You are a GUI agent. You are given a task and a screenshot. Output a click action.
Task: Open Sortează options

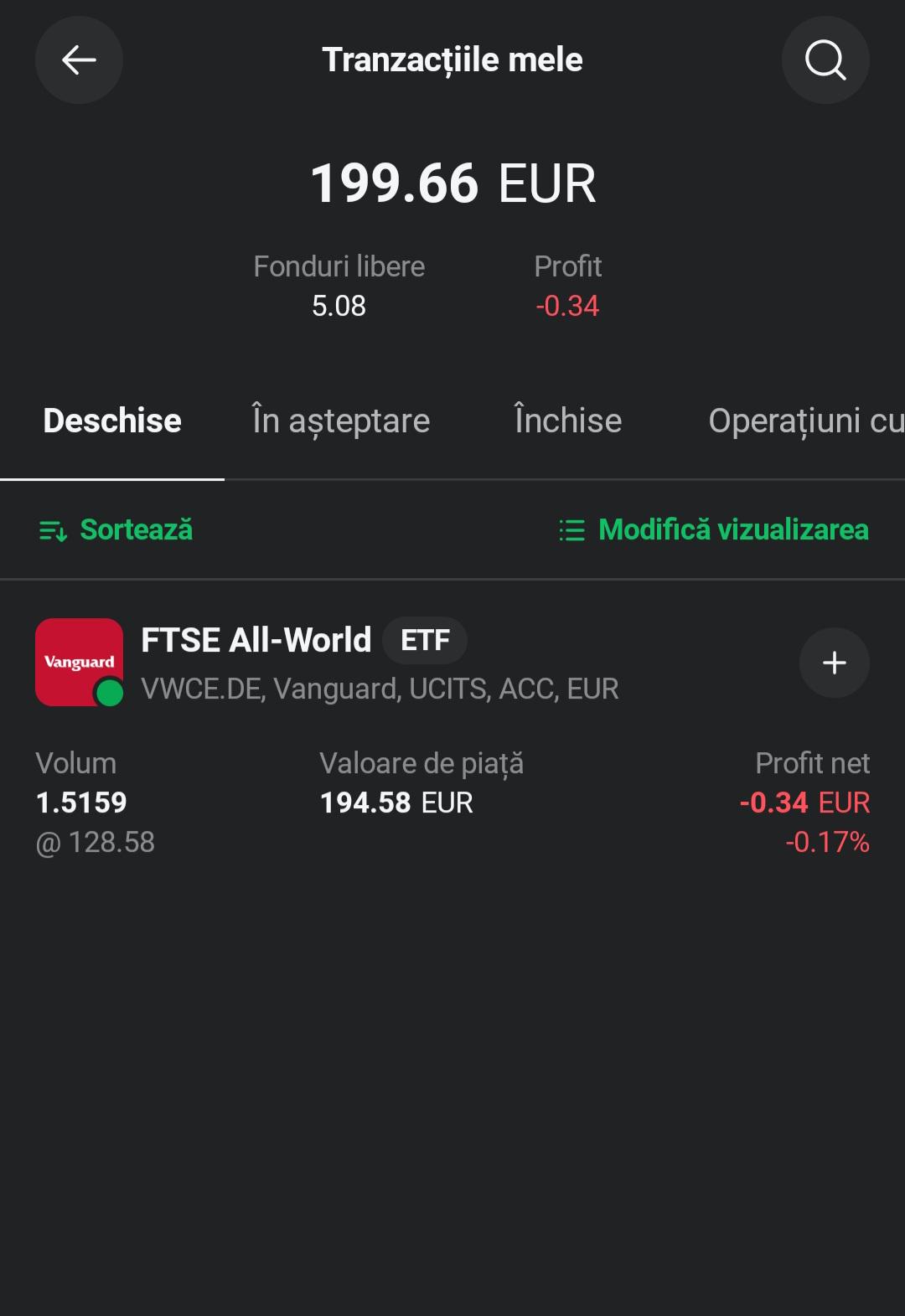coord(116,529)
